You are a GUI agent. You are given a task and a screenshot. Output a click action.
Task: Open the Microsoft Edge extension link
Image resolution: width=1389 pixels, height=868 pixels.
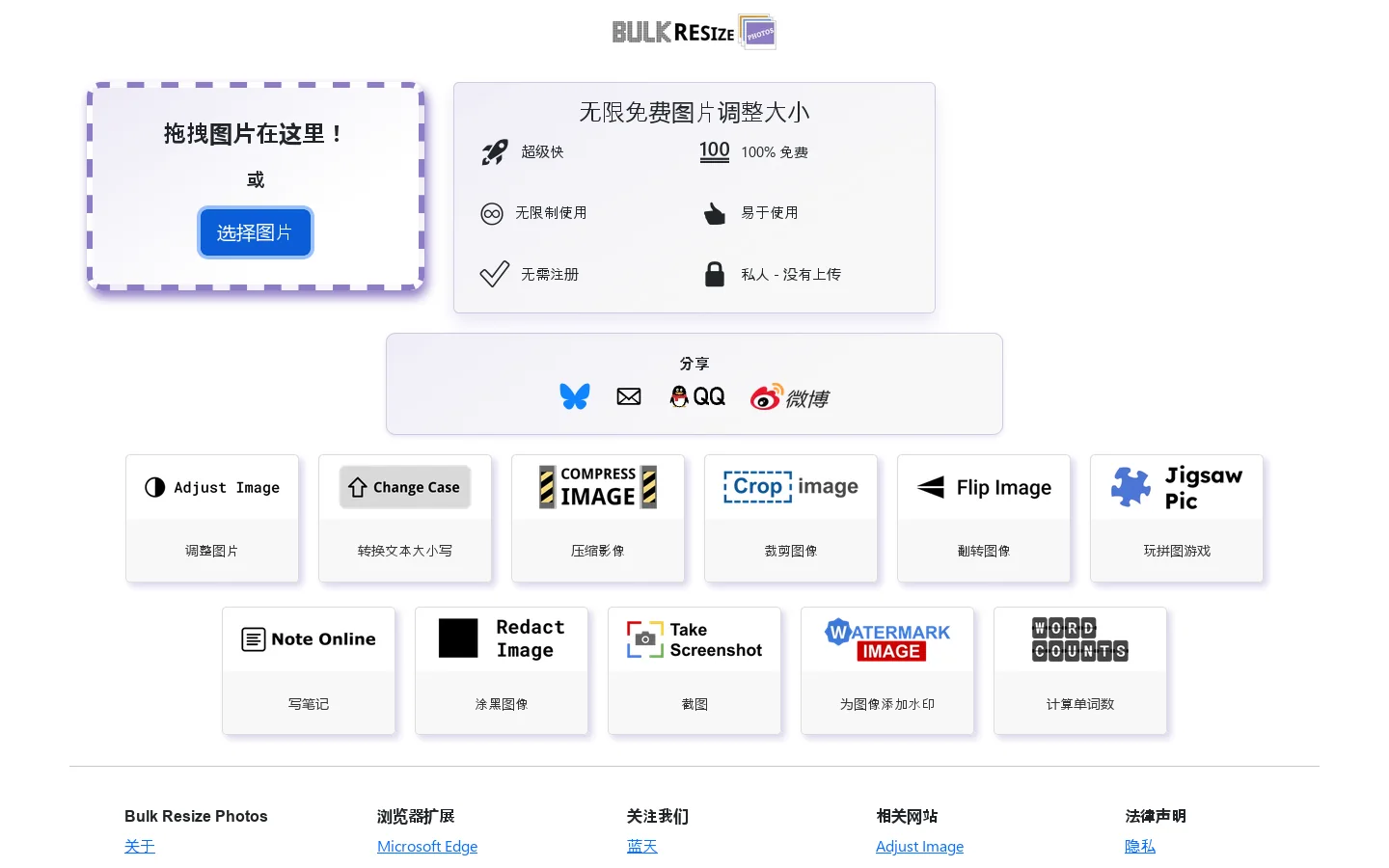click(427, 846)
